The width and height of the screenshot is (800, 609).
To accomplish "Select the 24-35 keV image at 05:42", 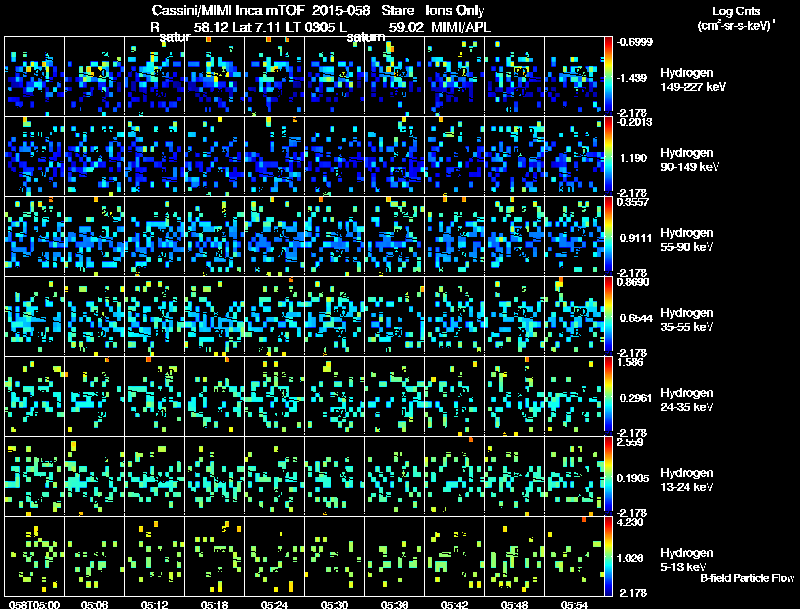I will (454, 395).
